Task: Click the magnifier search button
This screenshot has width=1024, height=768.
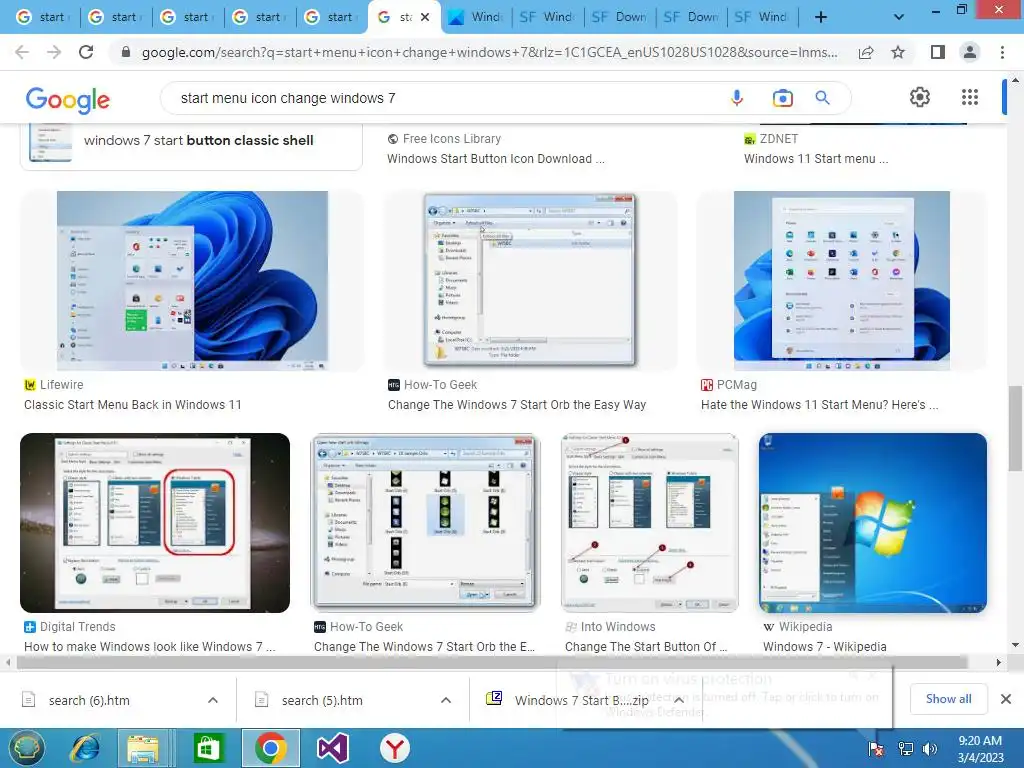Action: pos(822,98)
